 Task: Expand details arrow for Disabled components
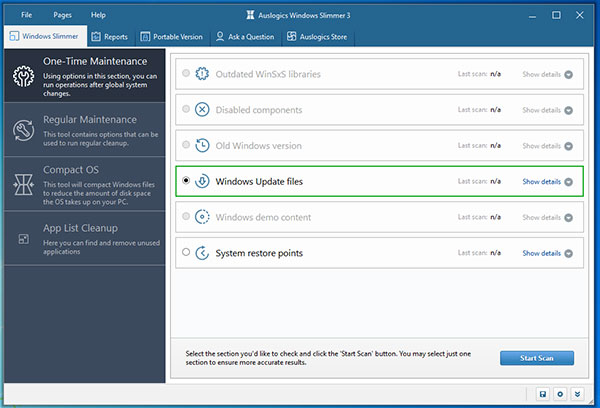[569, 110]
